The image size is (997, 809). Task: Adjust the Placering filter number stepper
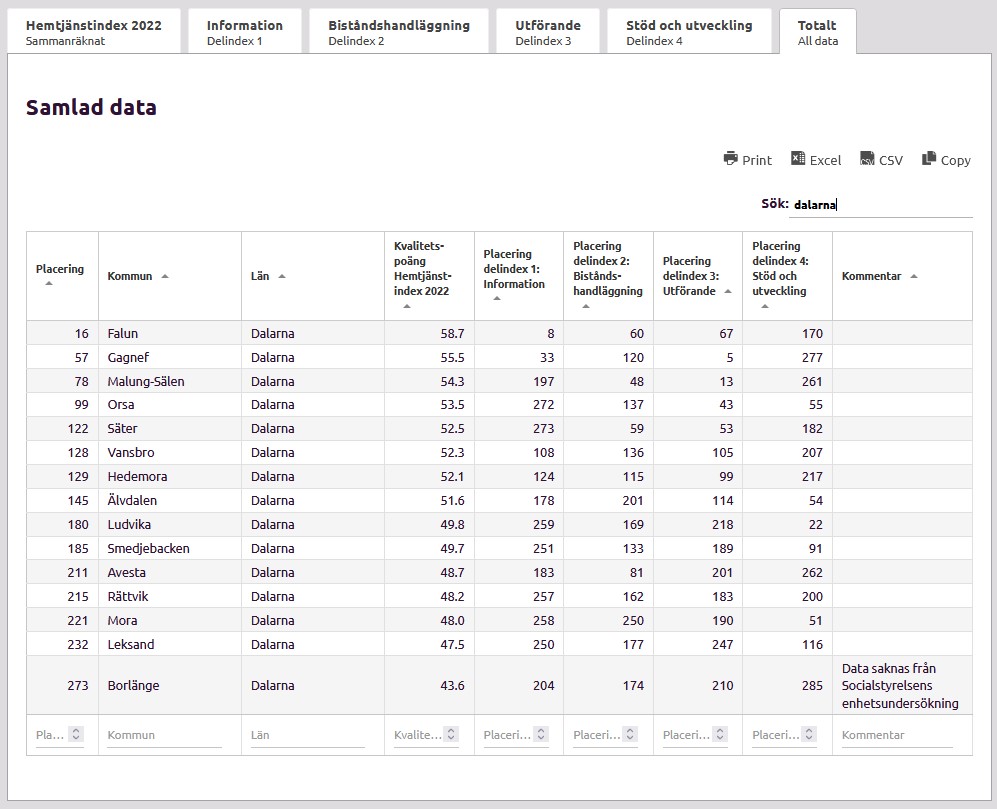(x=76, y=735)
